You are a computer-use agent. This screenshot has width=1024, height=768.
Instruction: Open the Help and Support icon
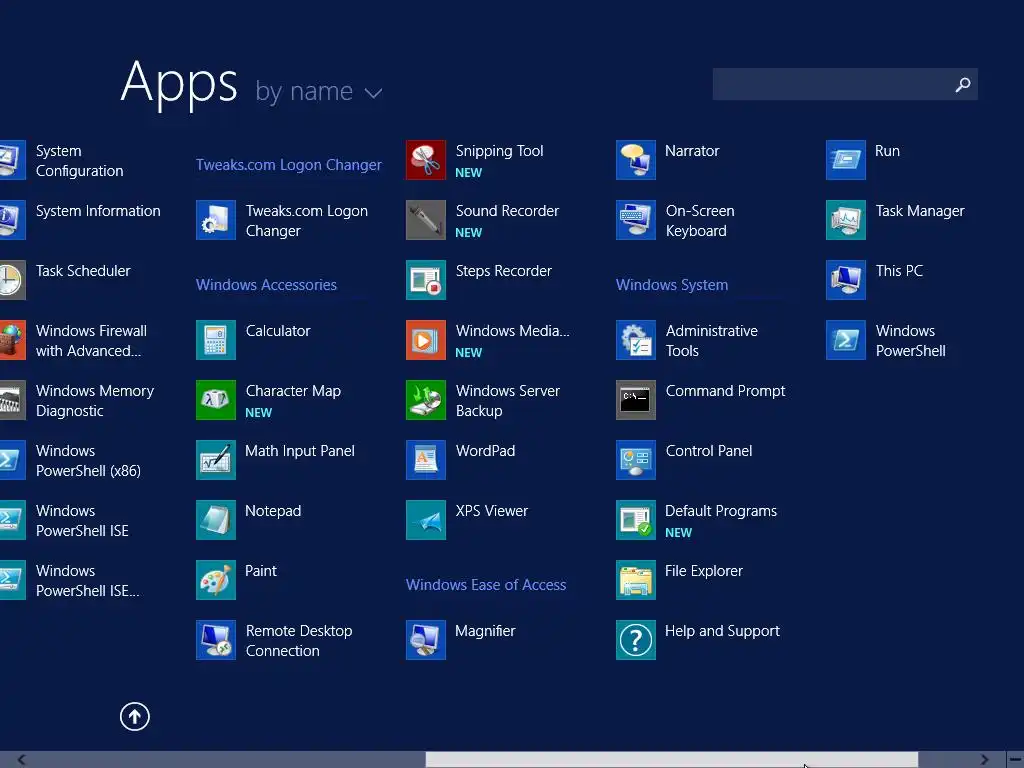(x=636, y=640)
